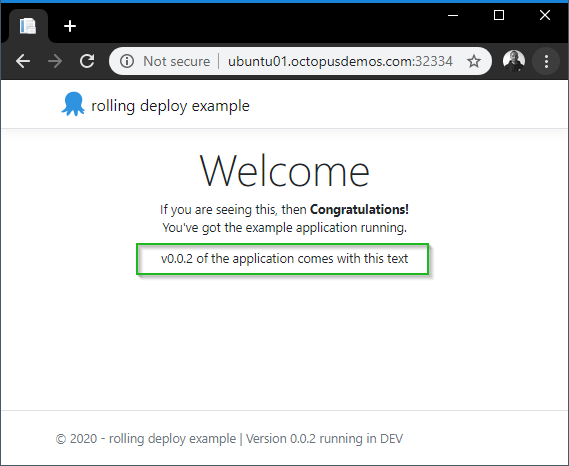The height and width of the screenshot is (466, 569).
Task: Open a new tab with the plus
Action: (x=70, y=26)
